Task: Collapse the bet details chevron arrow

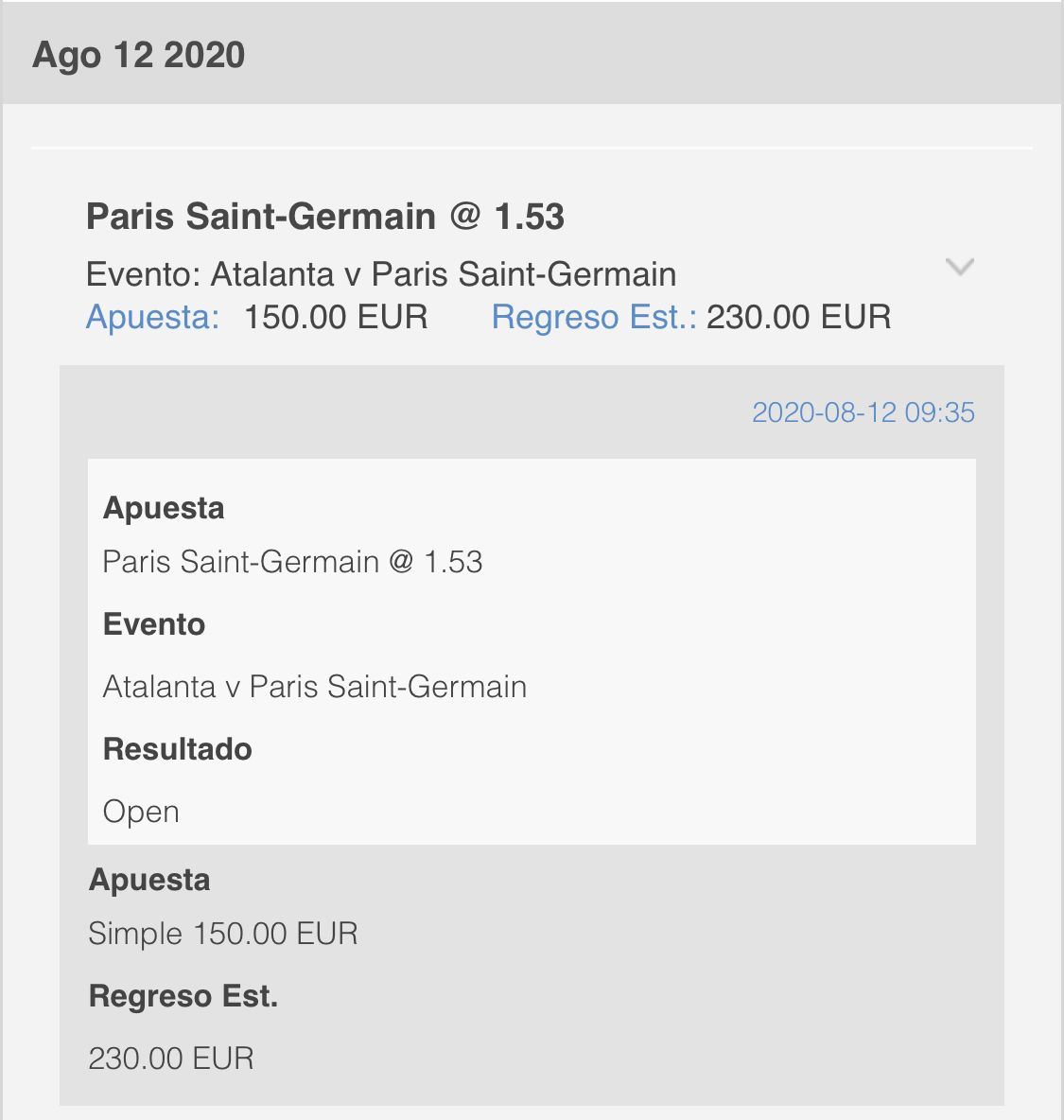Action: click(x=959, y=267)
